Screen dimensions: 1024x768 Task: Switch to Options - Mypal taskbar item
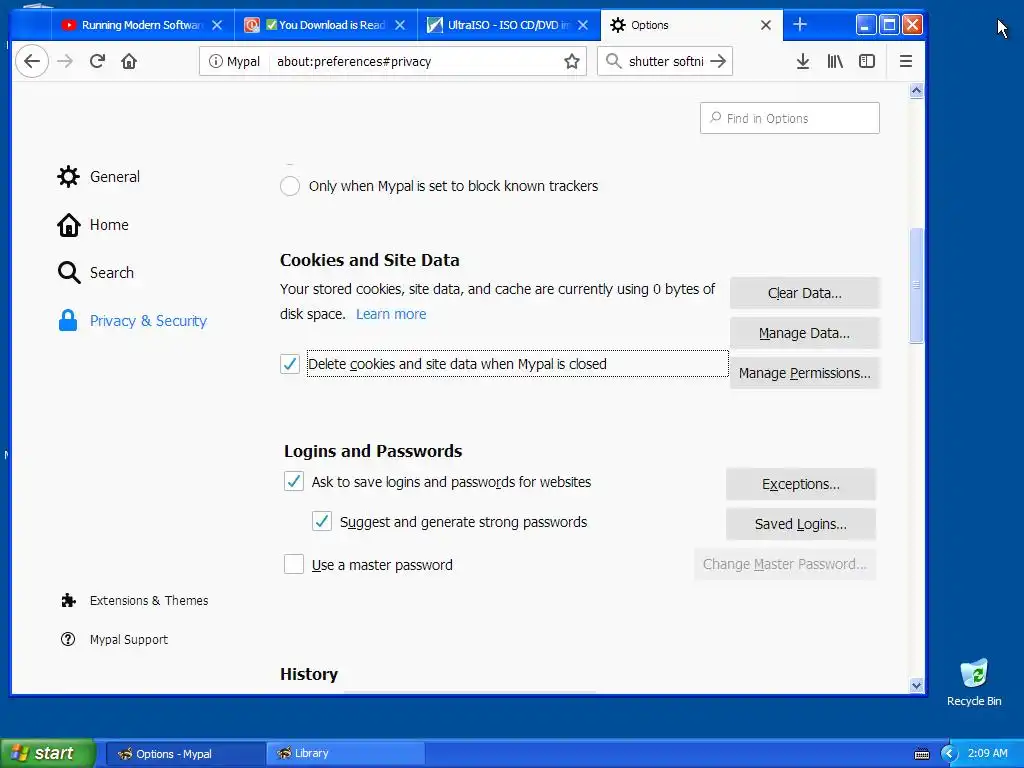coord(185,754)
